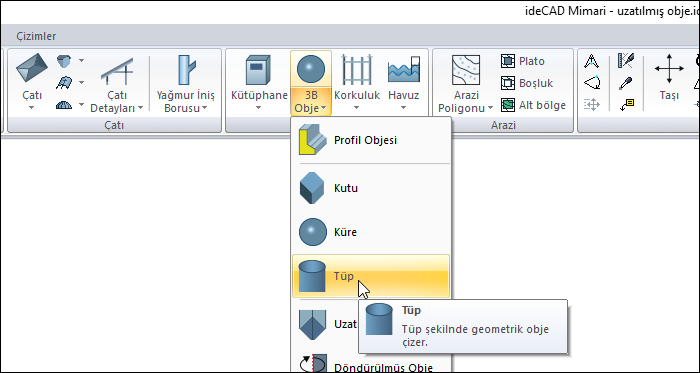700x373 pixels.
Task: Expand Yağmur İniş Borusu dropdown
Action: tap(204, 108)
